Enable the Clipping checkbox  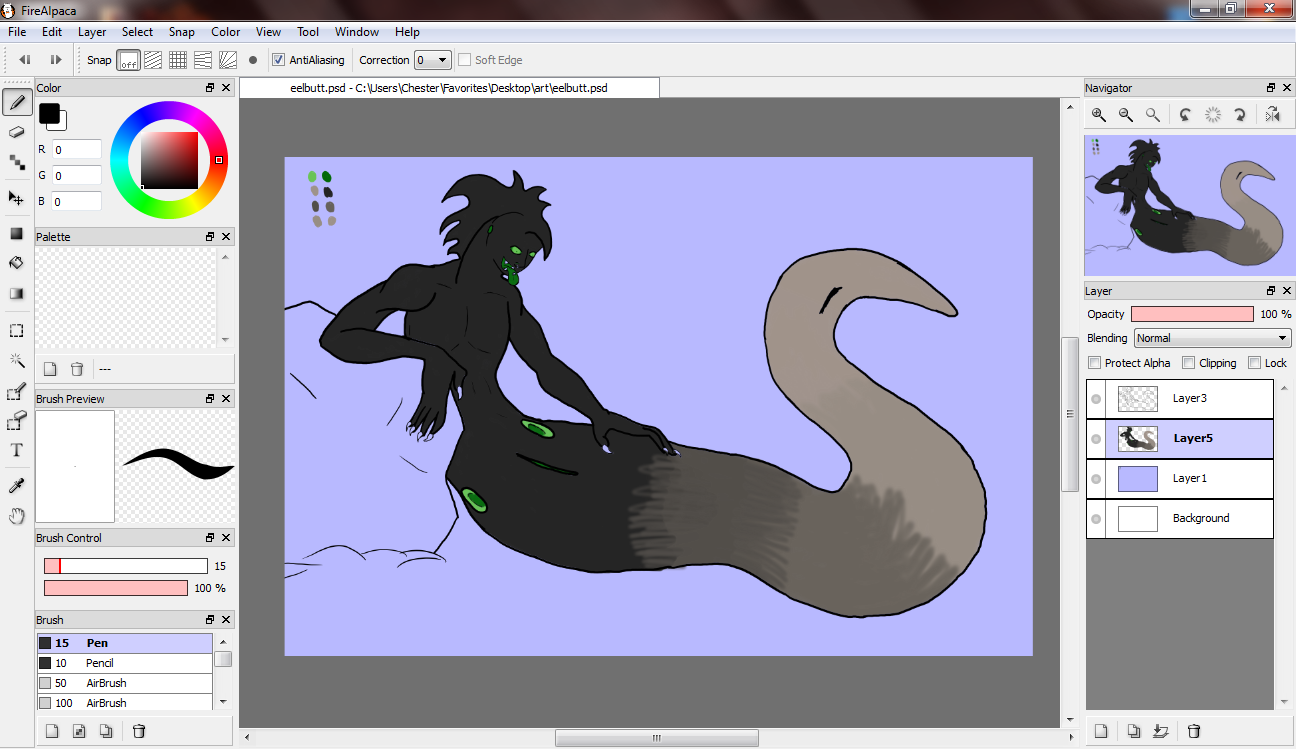1189,363
